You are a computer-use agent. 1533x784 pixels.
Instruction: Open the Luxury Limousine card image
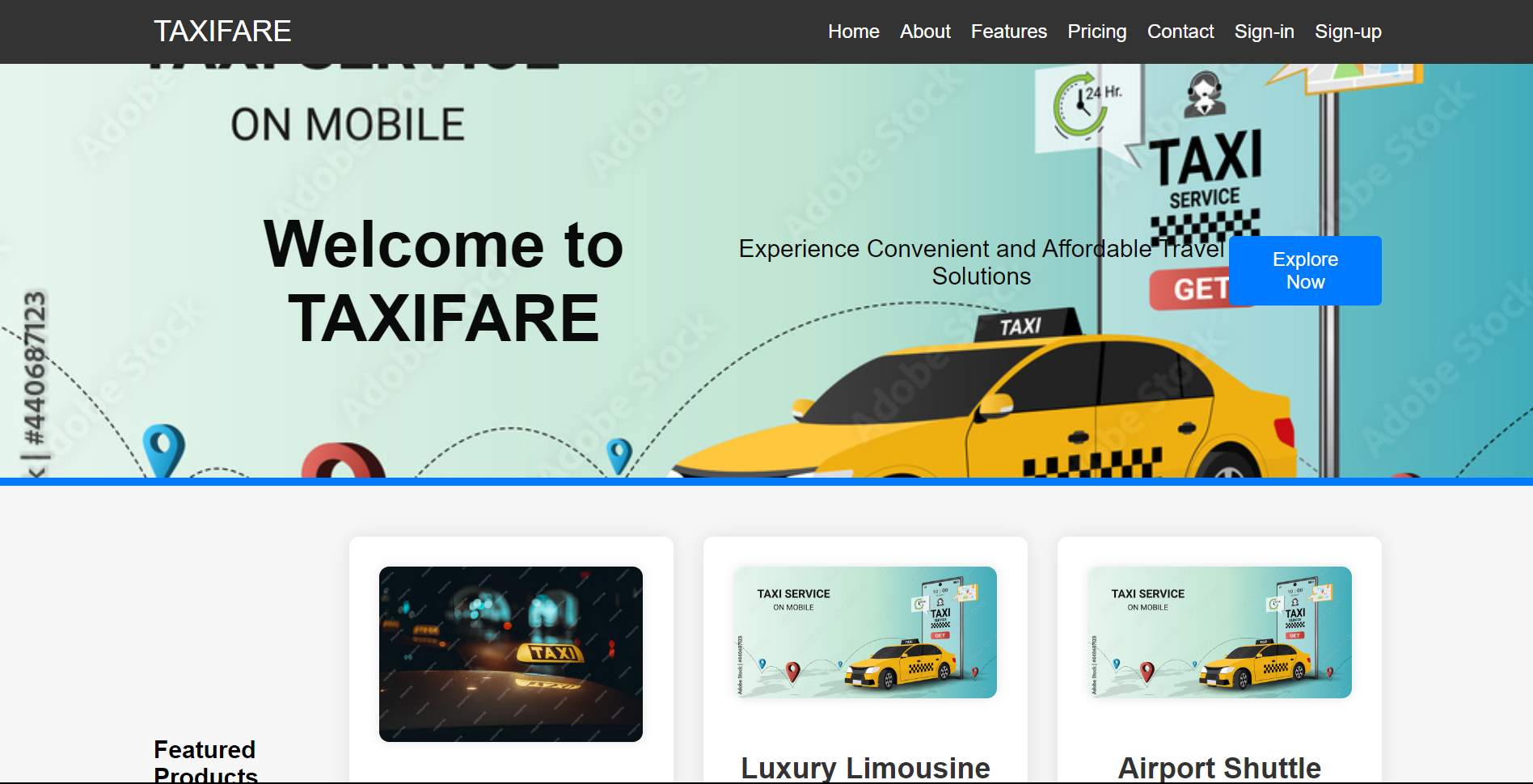pos(865,632)
